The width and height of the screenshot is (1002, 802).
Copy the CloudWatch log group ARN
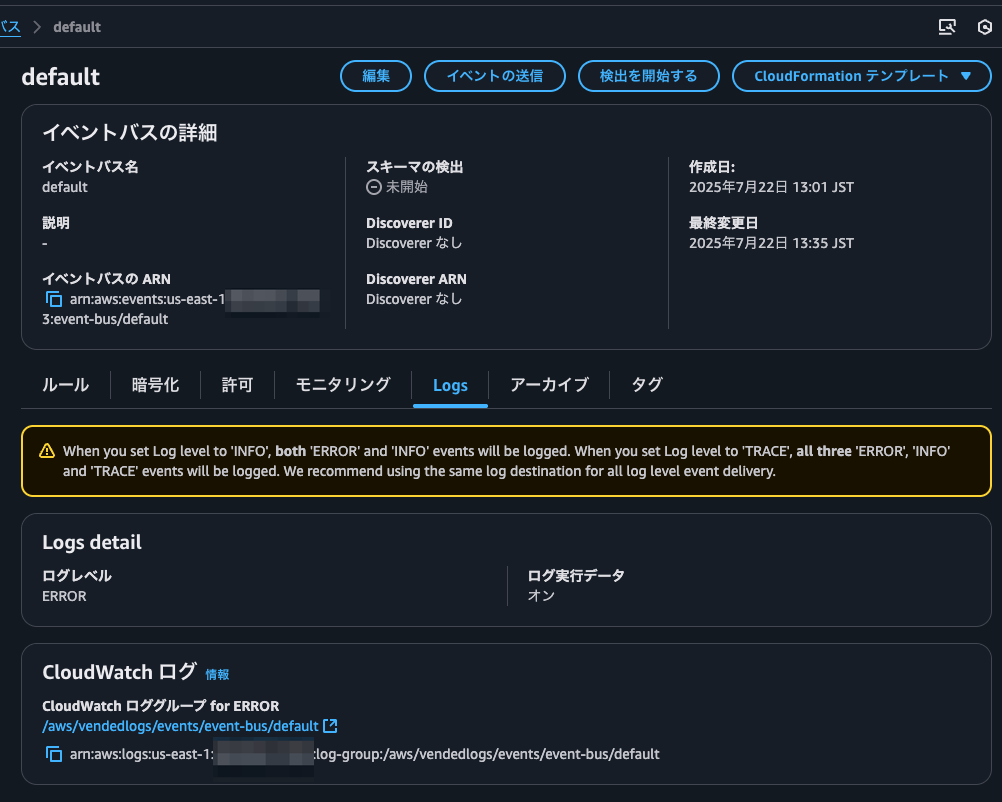54,754
